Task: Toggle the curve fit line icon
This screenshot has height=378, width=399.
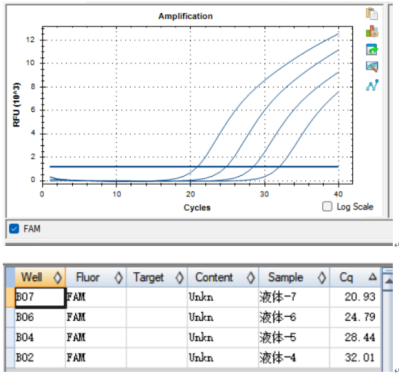Action: [x=372, y=85]
